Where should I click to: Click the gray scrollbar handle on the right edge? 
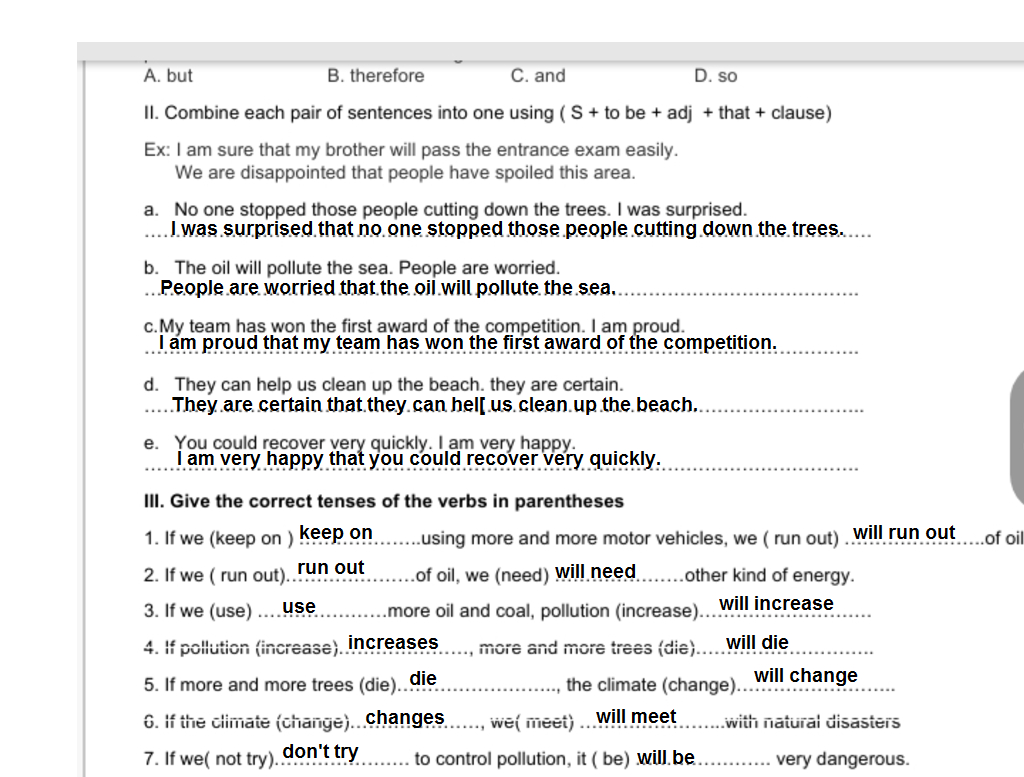(1016, 436)
